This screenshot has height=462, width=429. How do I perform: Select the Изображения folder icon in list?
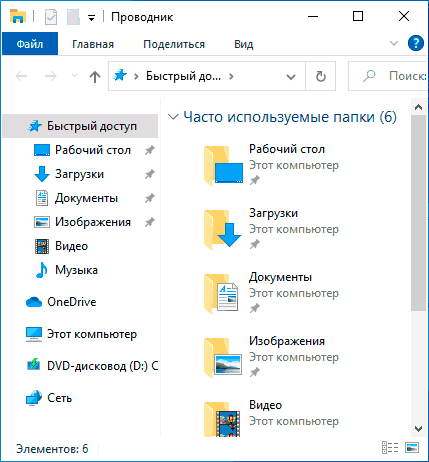click(x=223, y=357)
